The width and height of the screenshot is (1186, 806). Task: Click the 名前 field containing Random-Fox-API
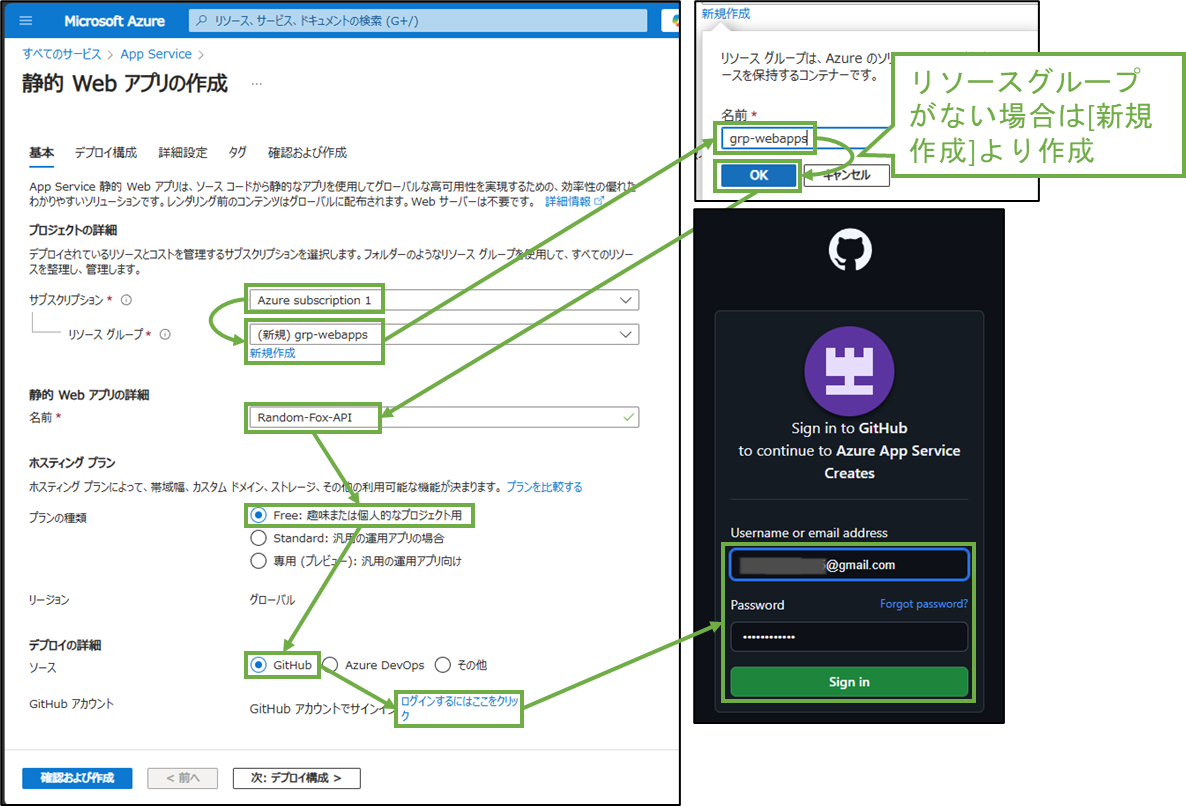point(444,417)
